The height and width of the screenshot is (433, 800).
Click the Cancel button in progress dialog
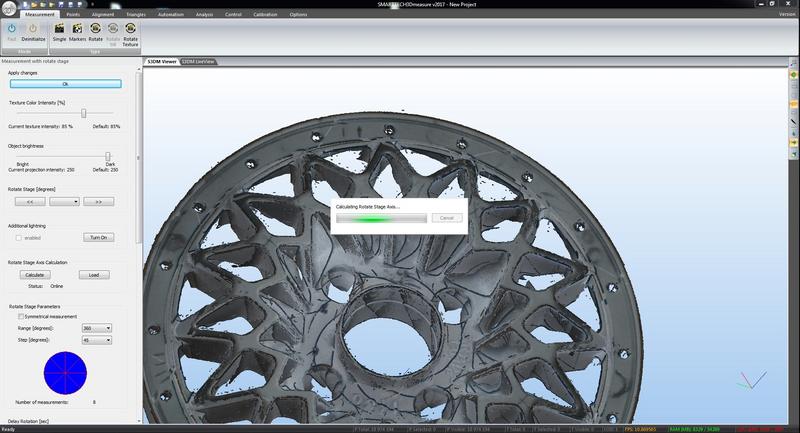tap(446, 218)
